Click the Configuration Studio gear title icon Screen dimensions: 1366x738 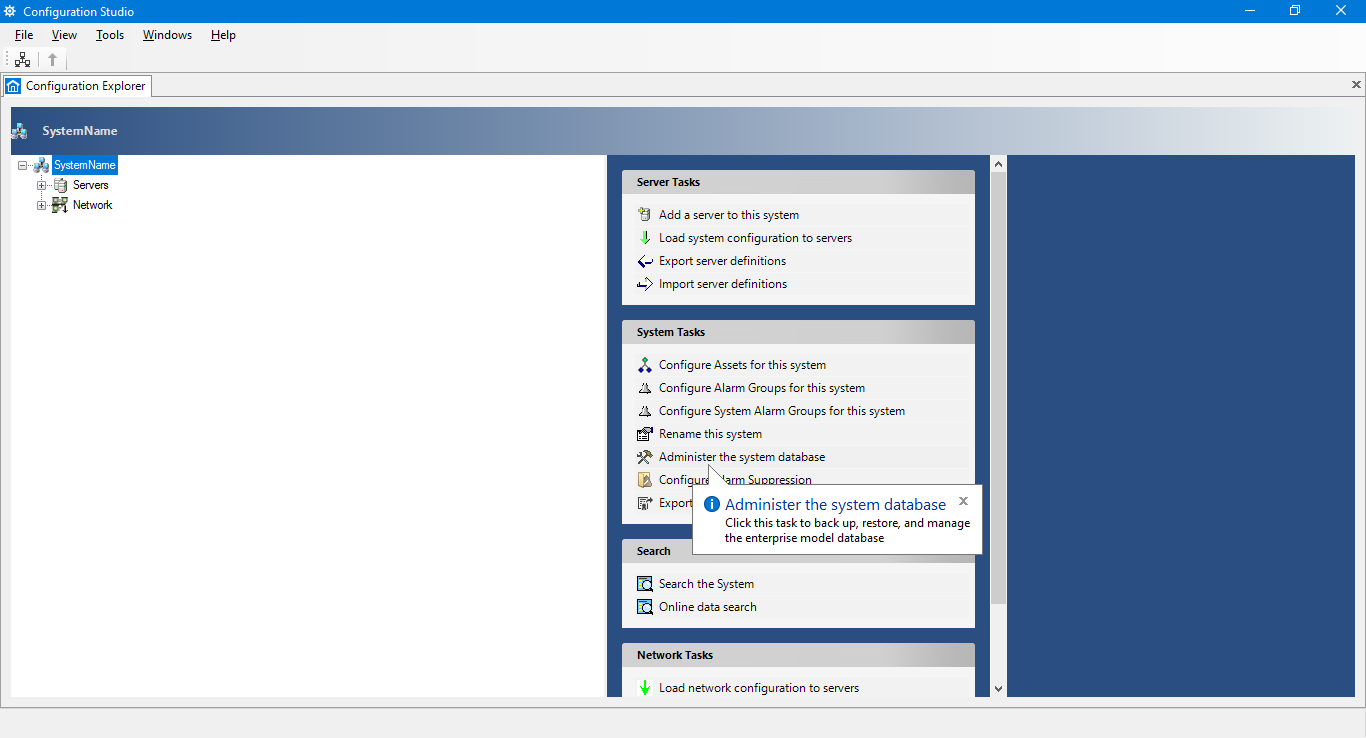click(10, 11)
